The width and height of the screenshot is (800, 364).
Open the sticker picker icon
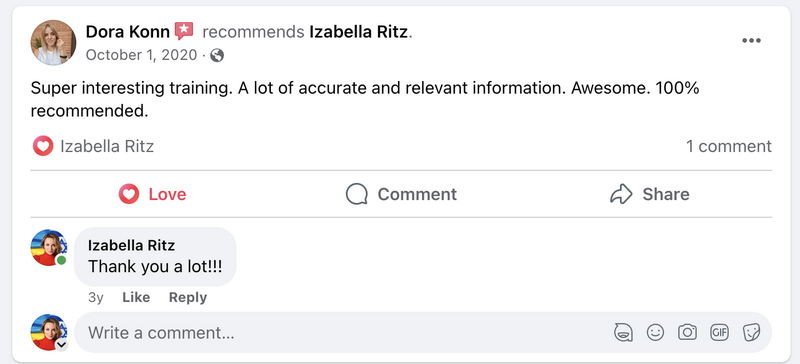pyautogui.click(x=751, y=332)
